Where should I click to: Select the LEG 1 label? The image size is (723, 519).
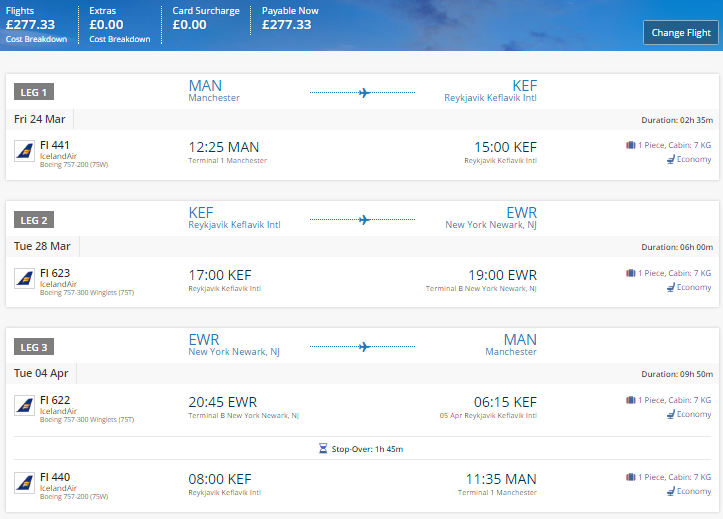(34, 92)
